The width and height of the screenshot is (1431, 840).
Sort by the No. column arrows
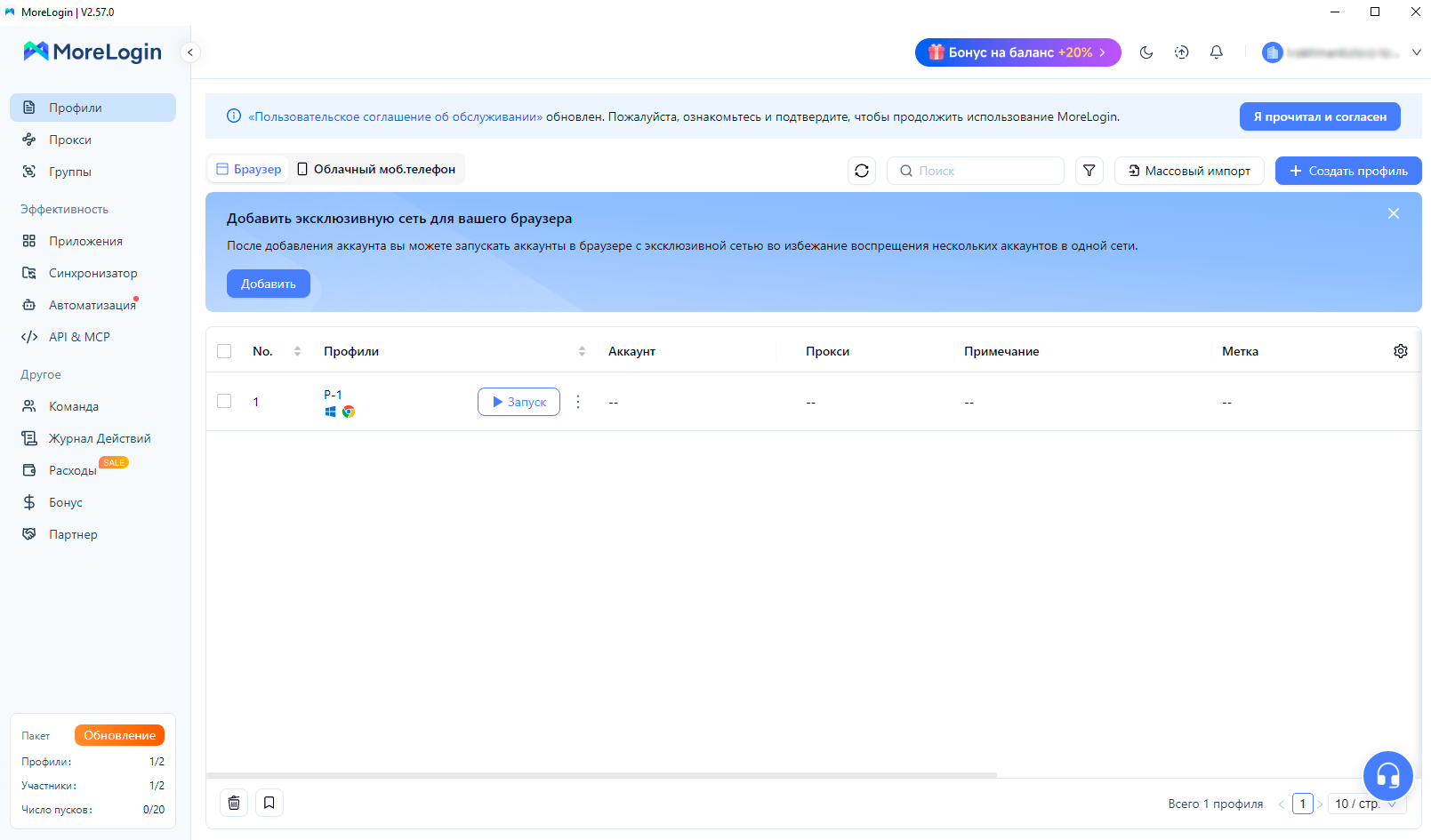(x=297, y=351)
